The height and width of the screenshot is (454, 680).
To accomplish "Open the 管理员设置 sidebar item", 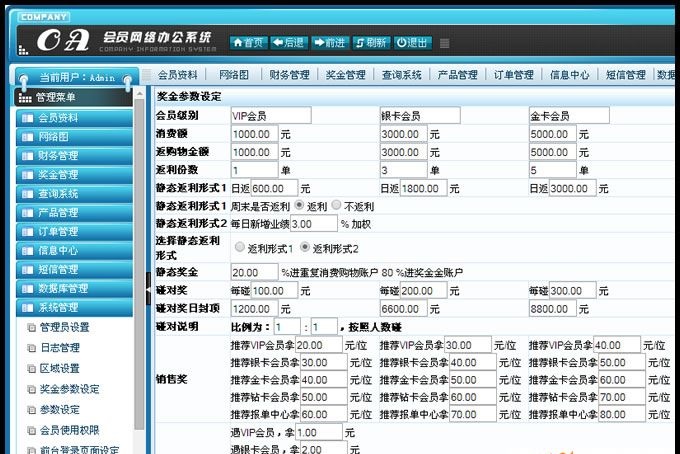I will click(64, 327).
